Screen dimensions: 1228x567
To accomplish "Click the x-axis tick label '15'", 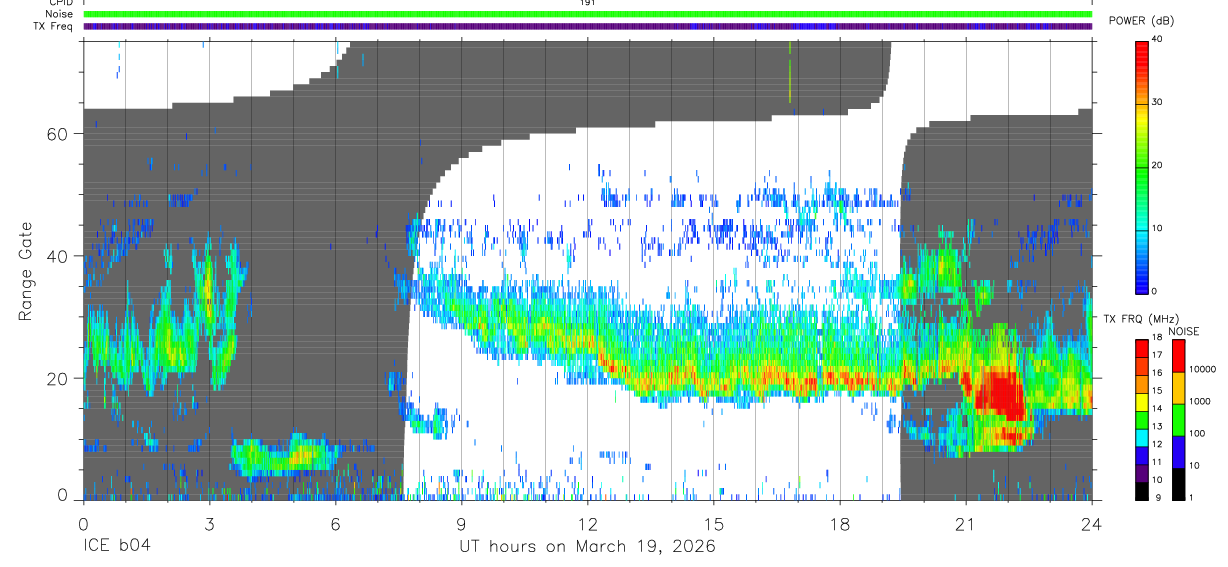I will click(713, 523).
